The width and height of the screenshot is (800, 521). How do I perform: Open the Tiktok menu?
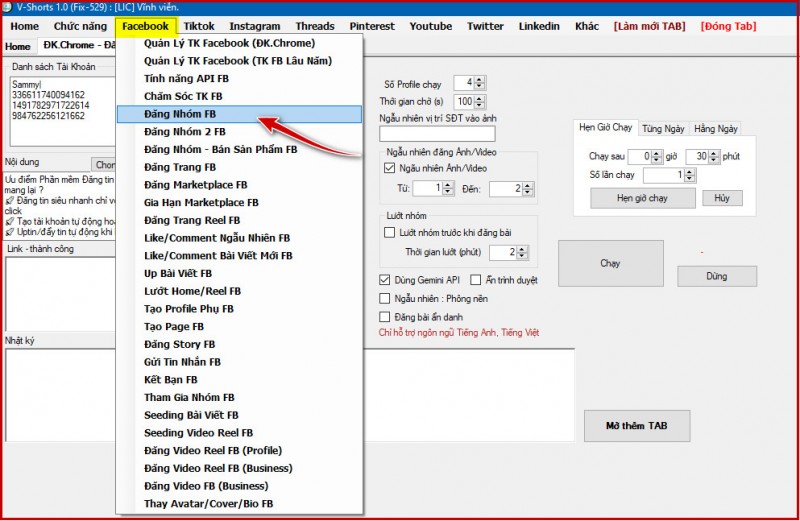[199, 26]
